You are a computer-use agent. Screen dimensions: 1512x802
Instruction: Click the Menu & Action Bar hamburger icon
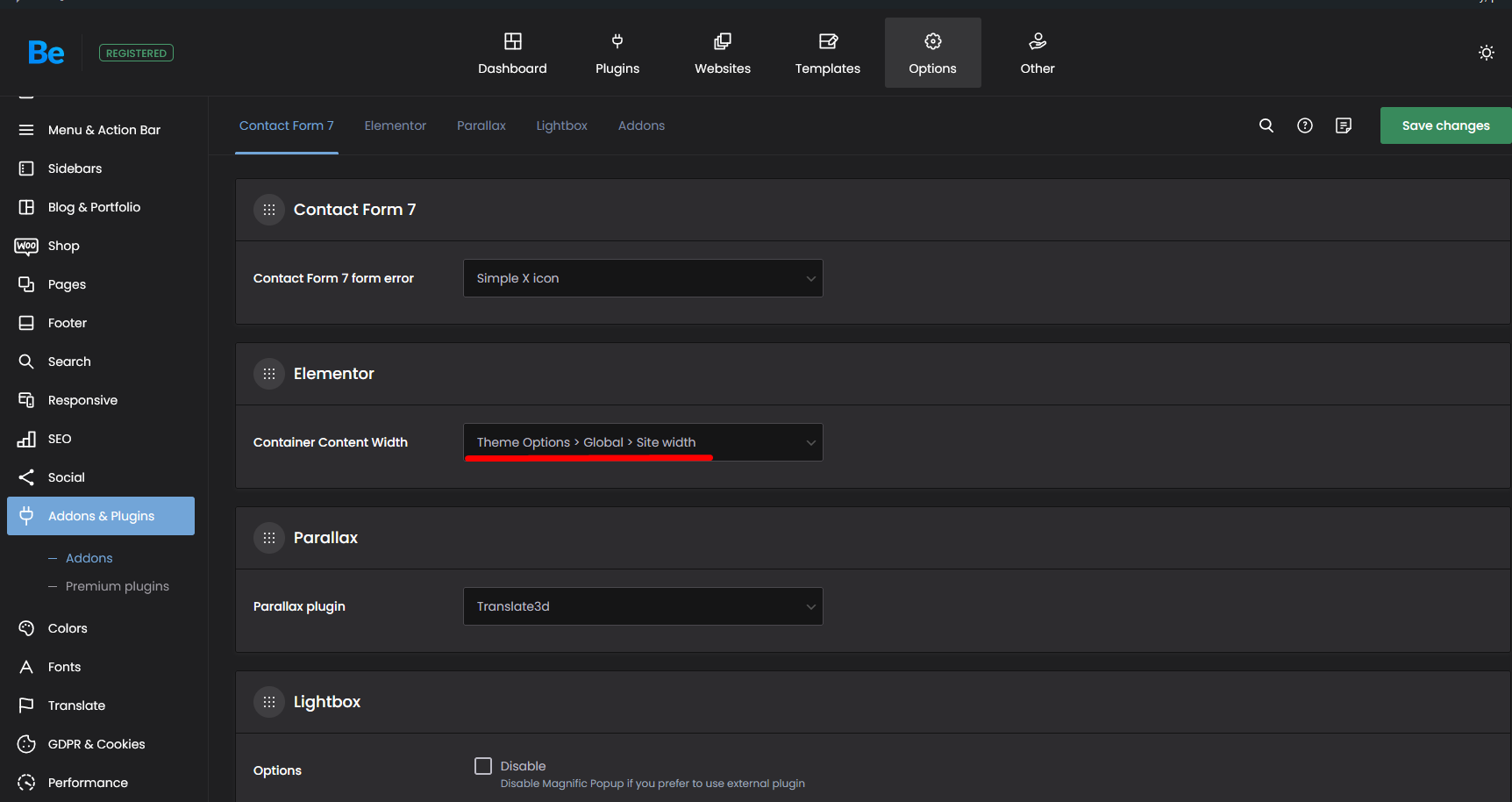tap(26, 130)
